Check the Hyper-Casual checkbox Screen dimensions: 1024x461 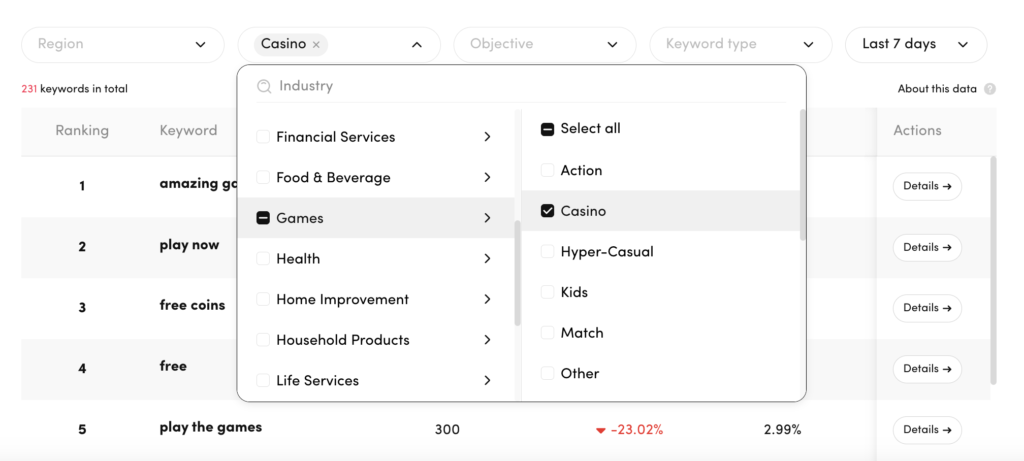pyautogui.click(x=547, y=252)
